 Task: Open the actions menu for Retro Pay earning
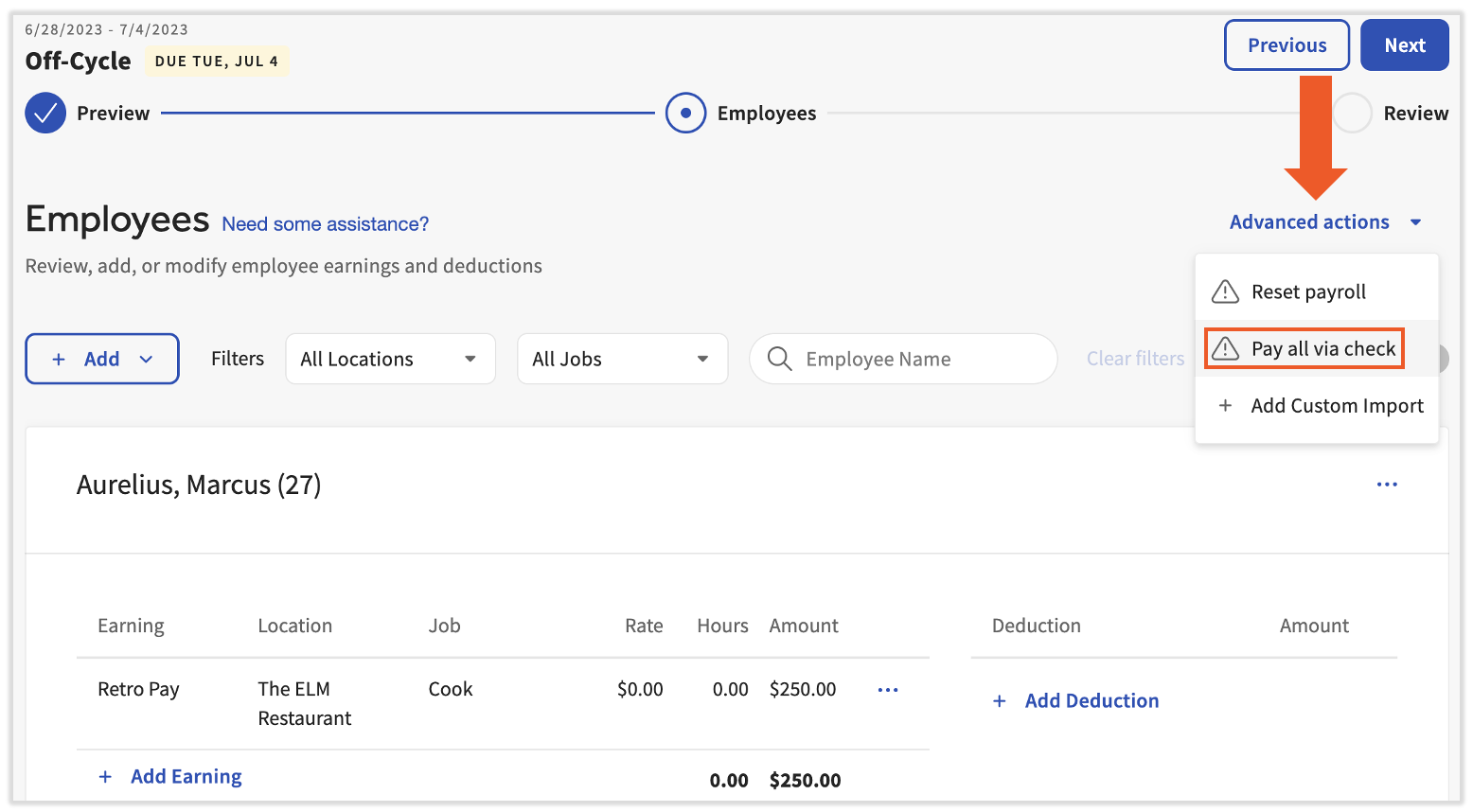coord(887,689)
